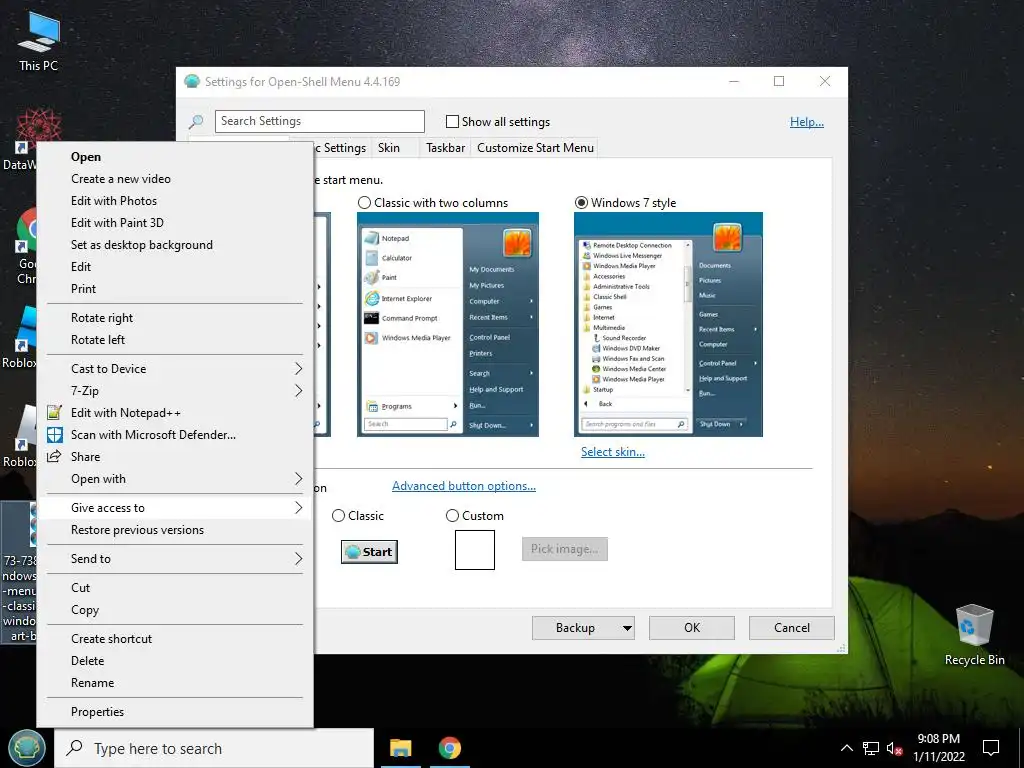This screenshot has width=1024, height=768.
Task: Click the Open-Shell icon in settings title bar
Action: point(192,82)
